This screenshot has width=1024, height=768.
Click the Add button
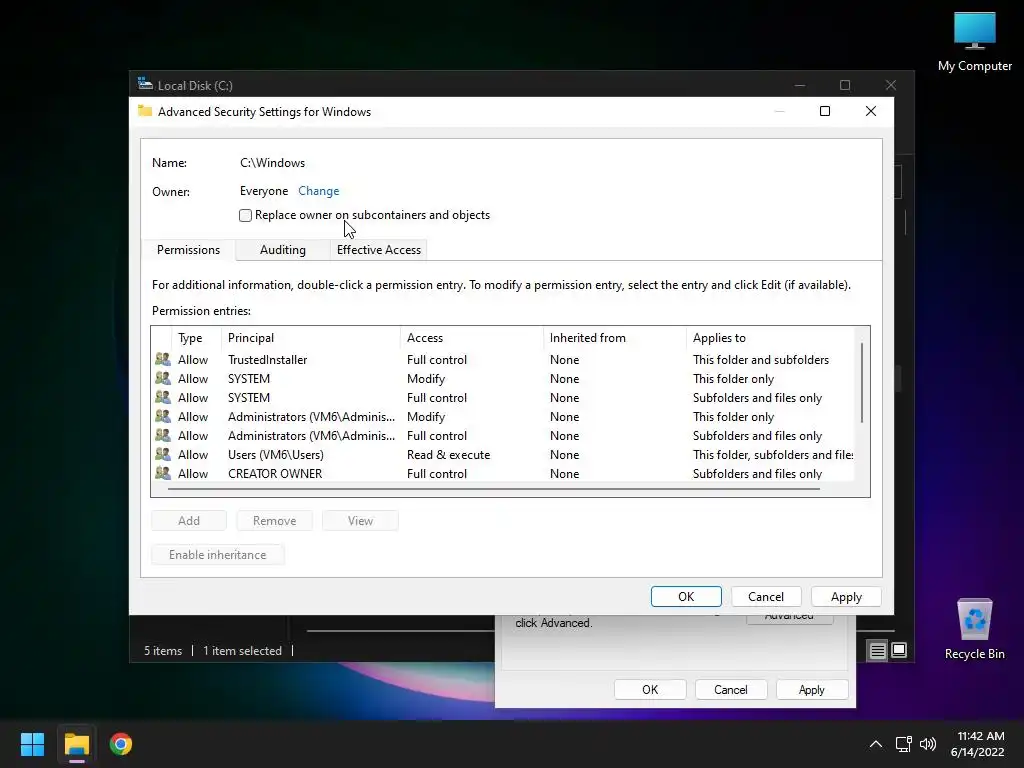pos(189,520)
